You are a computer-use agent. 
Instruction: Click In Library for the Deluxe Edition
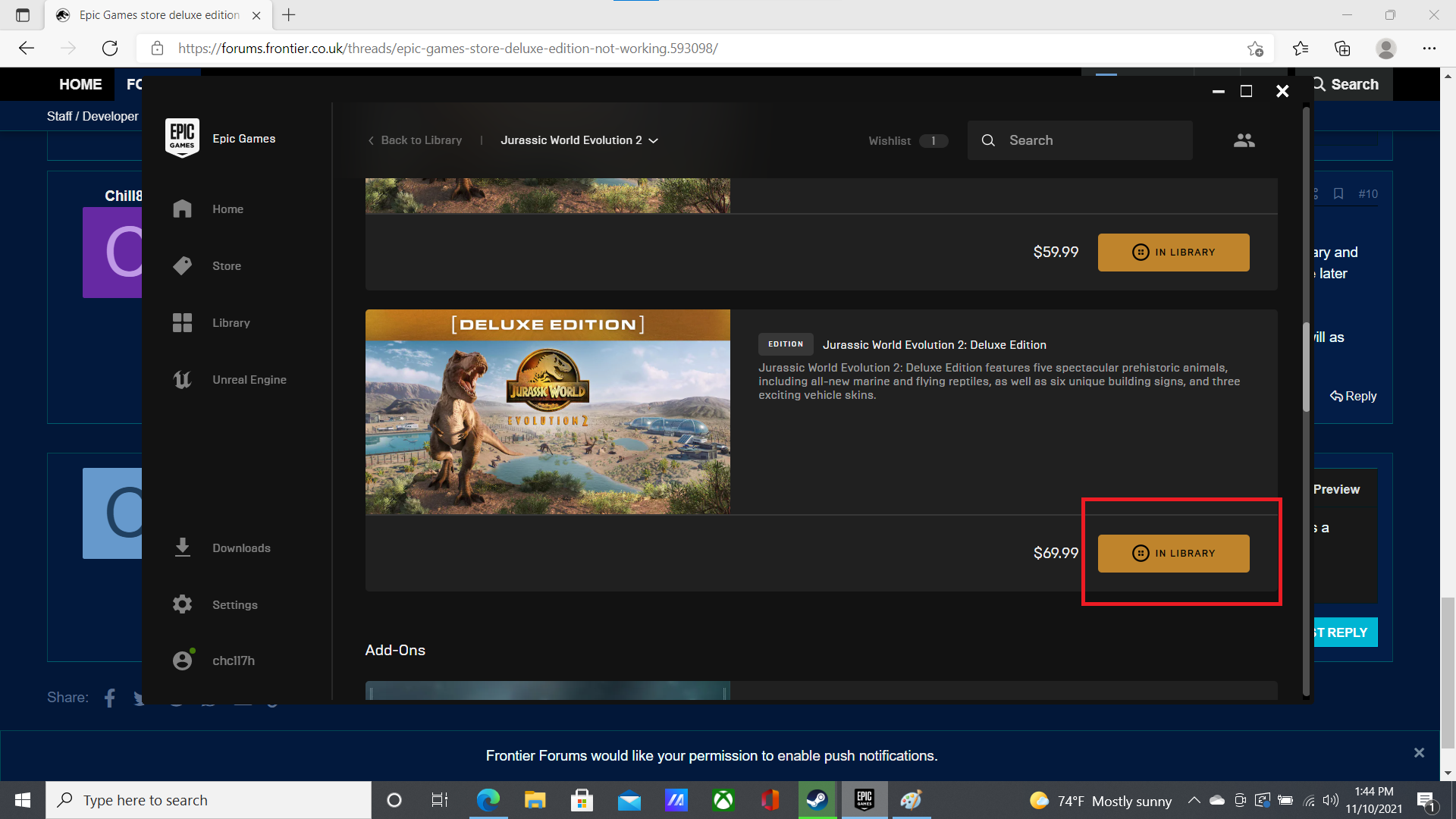(1173, 553)
